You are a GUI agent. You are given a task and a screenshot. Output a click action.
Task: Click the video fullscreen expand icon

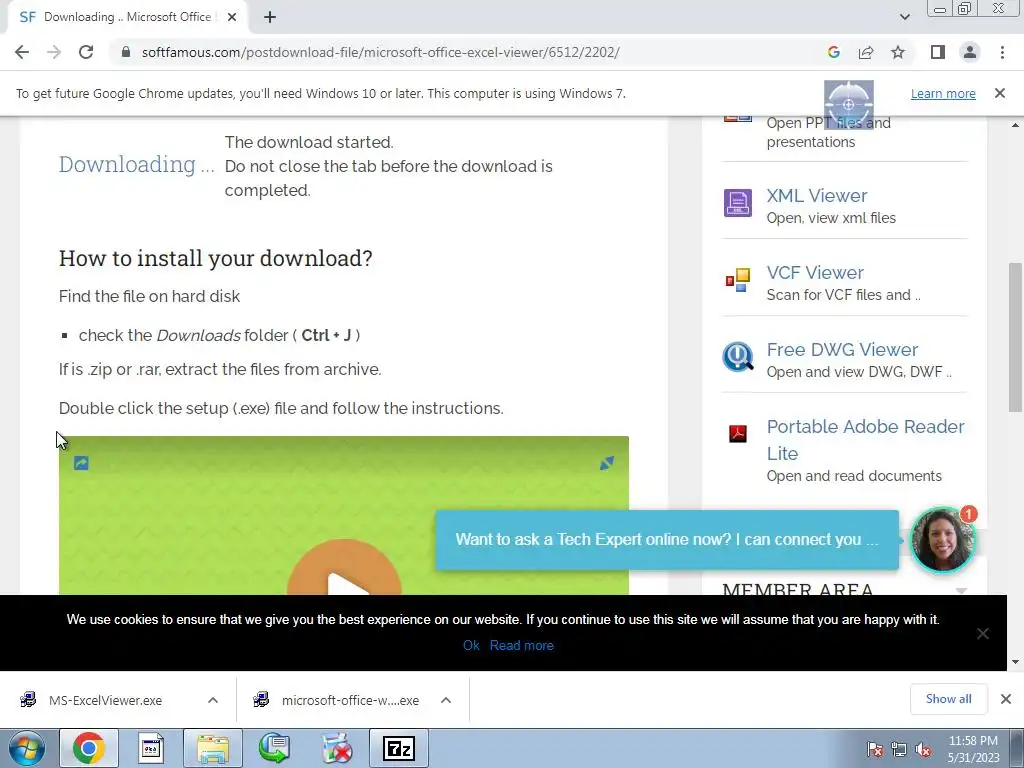point(607,463)
